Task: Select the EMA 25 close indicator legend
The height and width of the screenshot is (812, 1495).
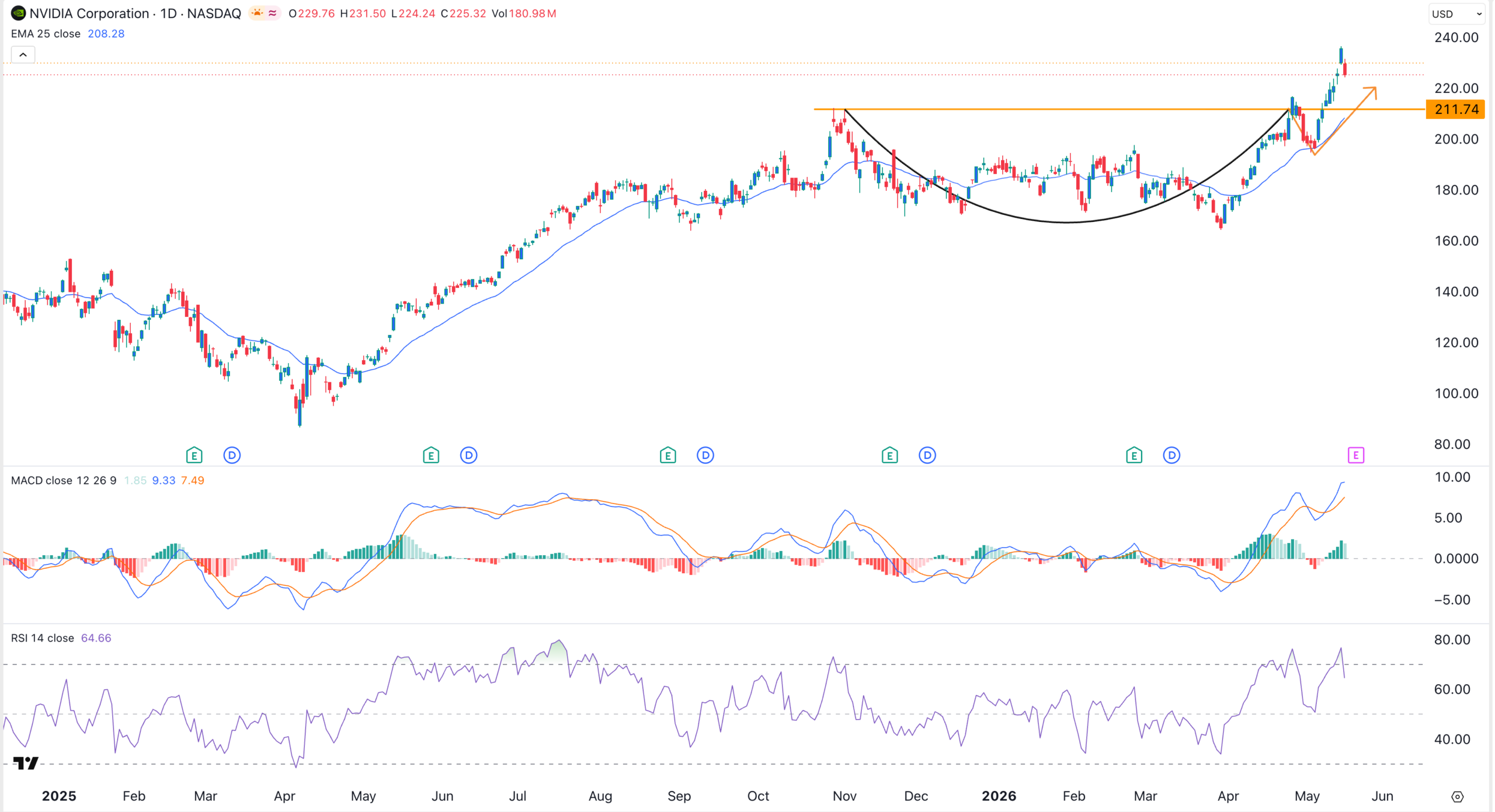Action: pyautogui.click(x=46, y=34)
